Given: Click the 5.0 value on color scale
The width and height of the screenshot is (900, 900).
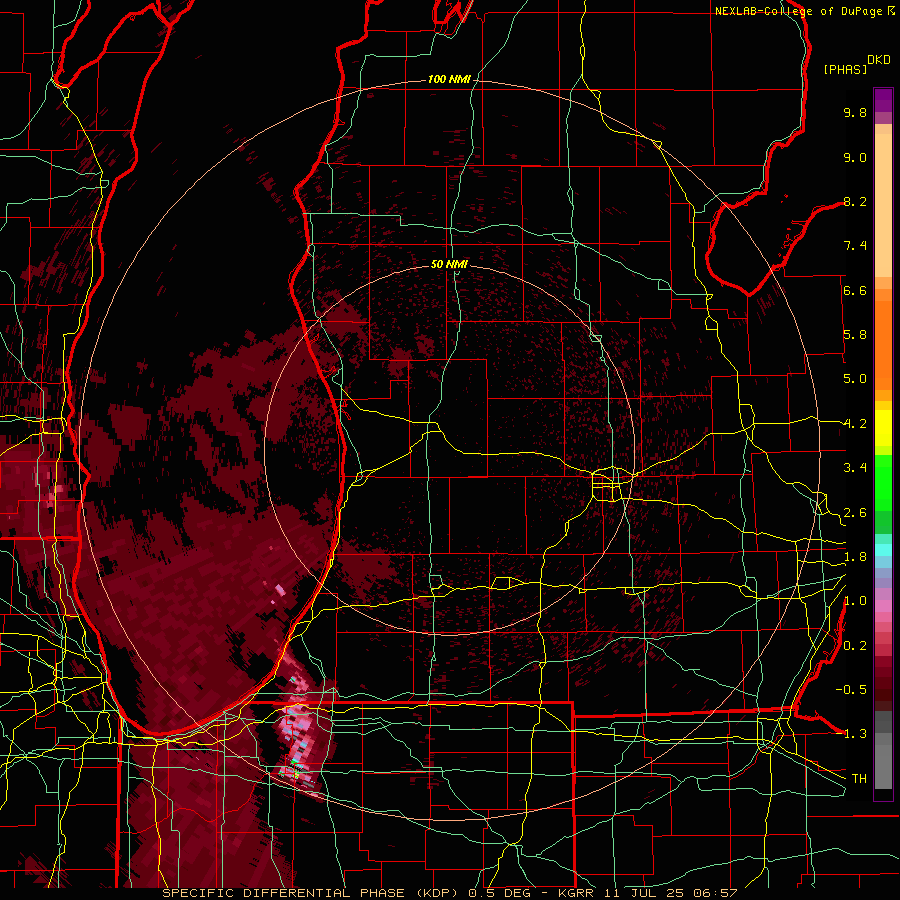Looking at the screenshot, I should coord(855,379).
